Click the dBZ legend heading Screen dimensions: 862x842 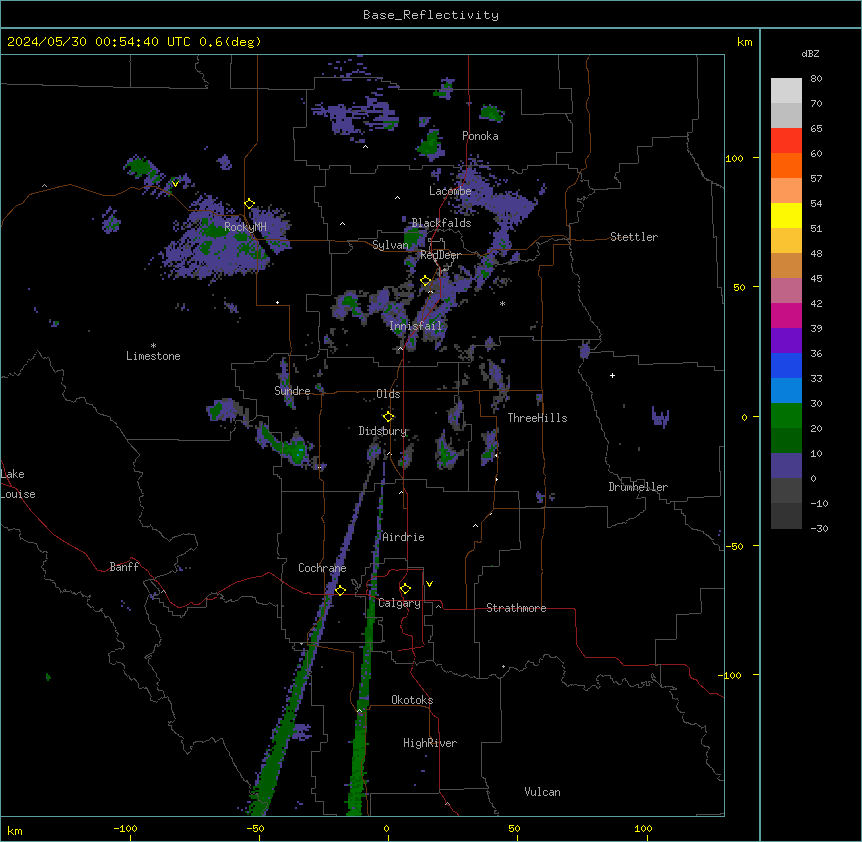point(810,54)
